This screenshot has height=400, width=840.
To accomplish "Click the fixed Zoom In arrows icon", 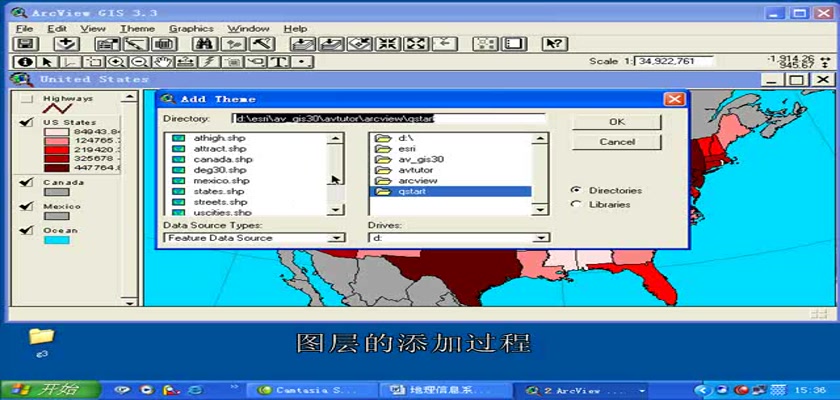I will [388, 44].
